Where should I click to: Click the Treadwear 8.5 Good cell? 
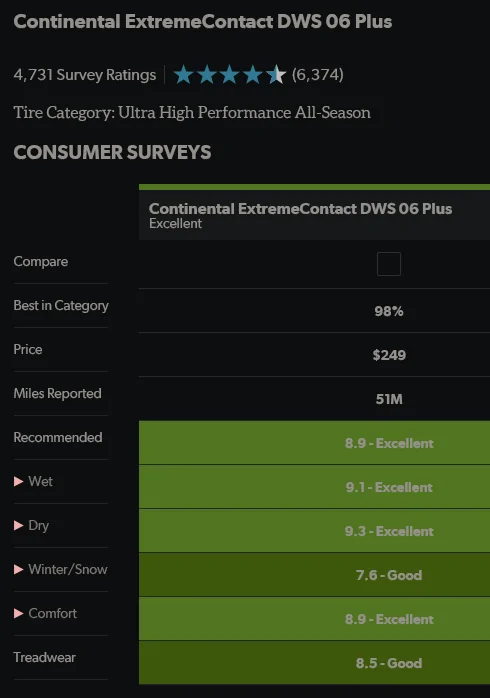314,663
